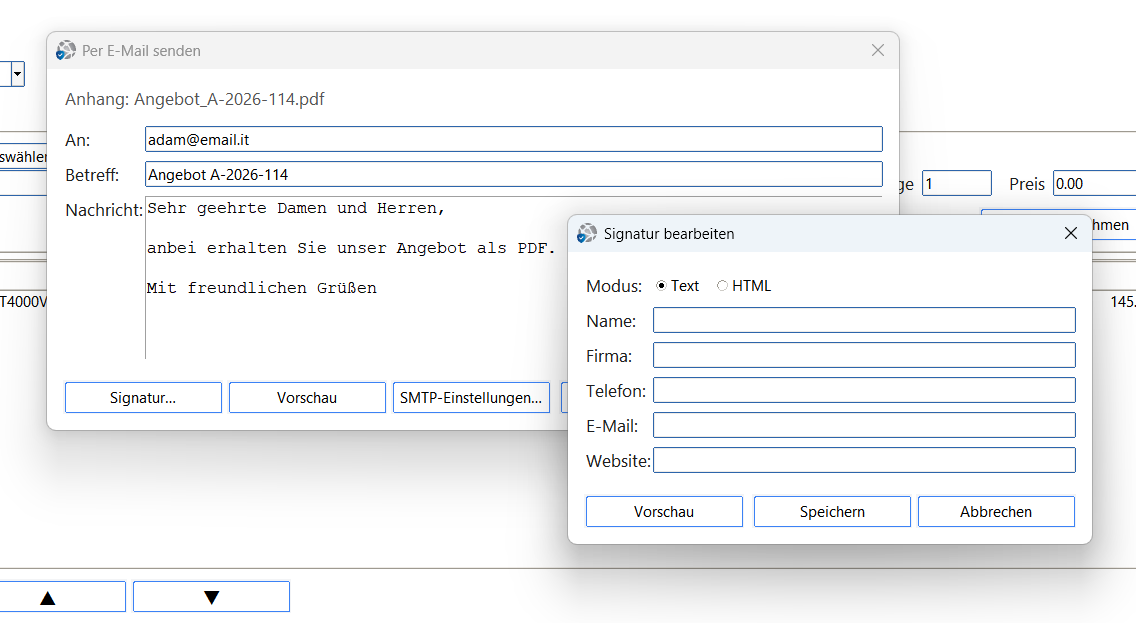1136x623 pixels.
Task: Click the move up arrow button
Action: coord(48,597)
